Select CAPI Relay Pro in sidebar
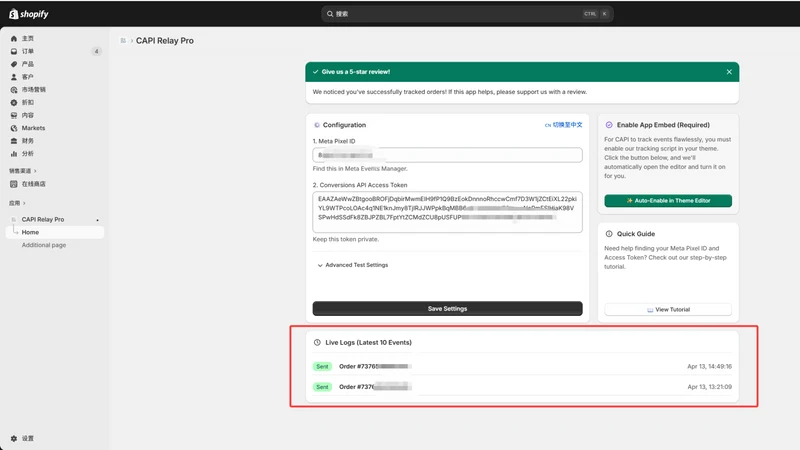The image size is (800, 450). tap(43, 219)
